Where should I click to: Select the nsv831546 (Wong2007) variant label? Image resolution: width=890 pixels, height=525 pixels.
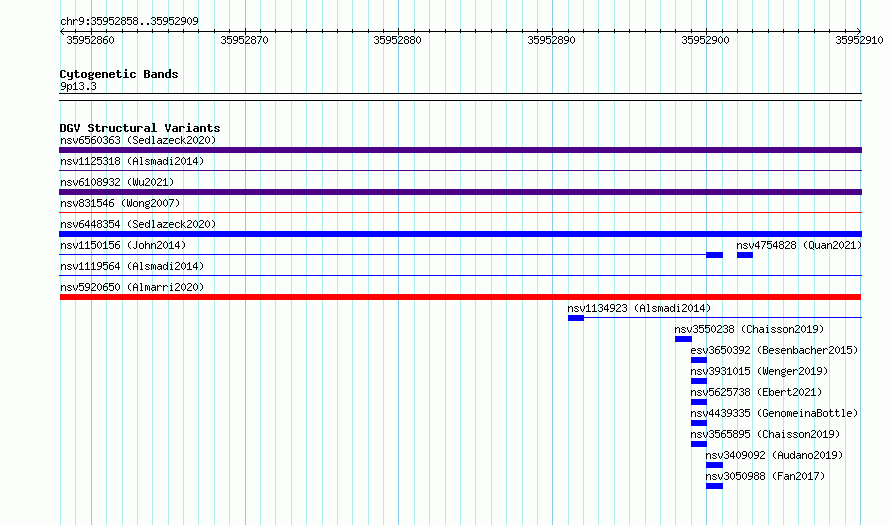[x=120, y=203]
